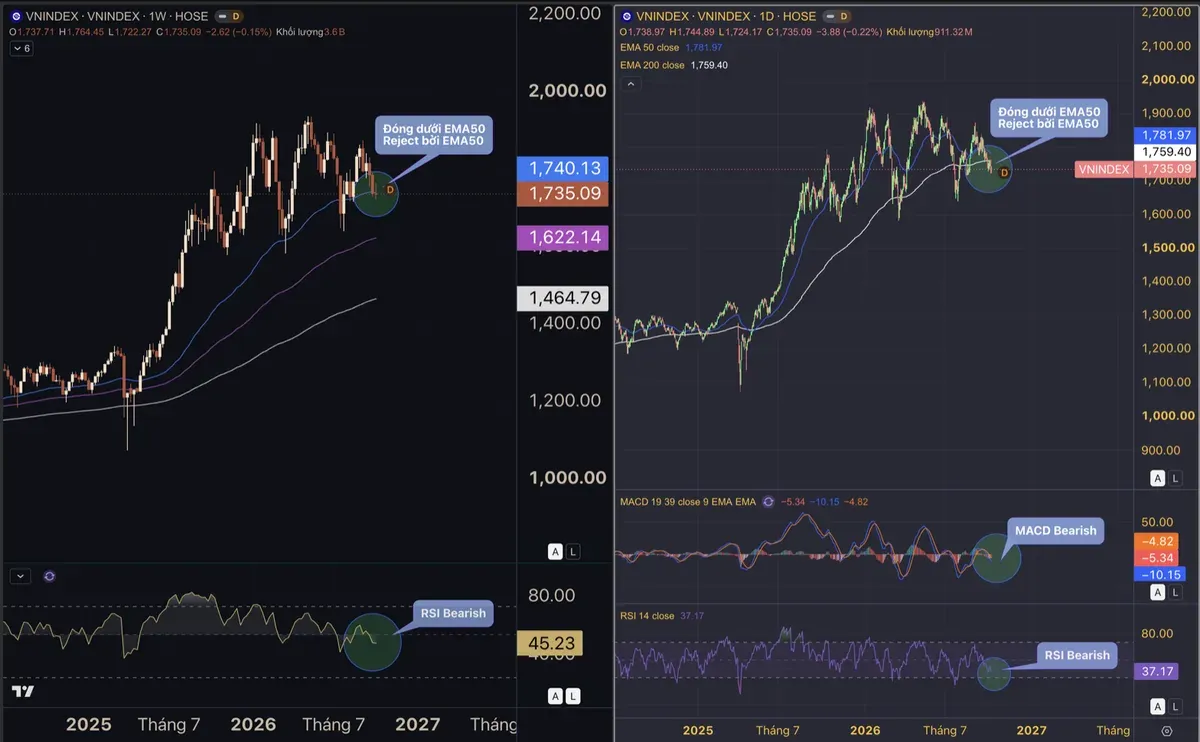The height and width of the screenshot is (742, 1200).
Task: Click the VNINDEX symbol logo on weekly chart
Action: [16, 17]
